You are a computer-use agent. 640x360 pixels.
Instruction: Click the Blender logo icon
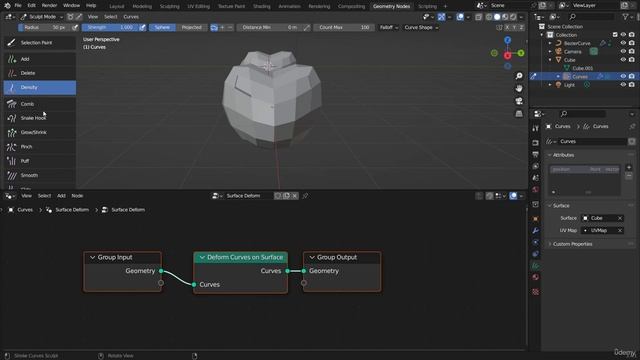[7, 6]
